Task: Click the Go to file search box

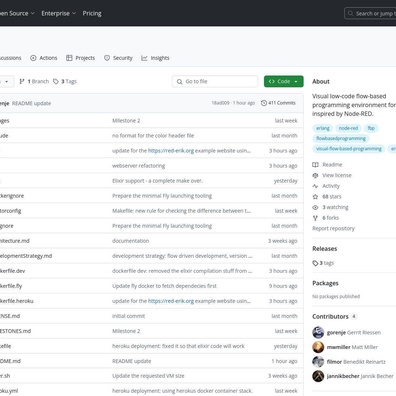Action: (x=215, y=81)
